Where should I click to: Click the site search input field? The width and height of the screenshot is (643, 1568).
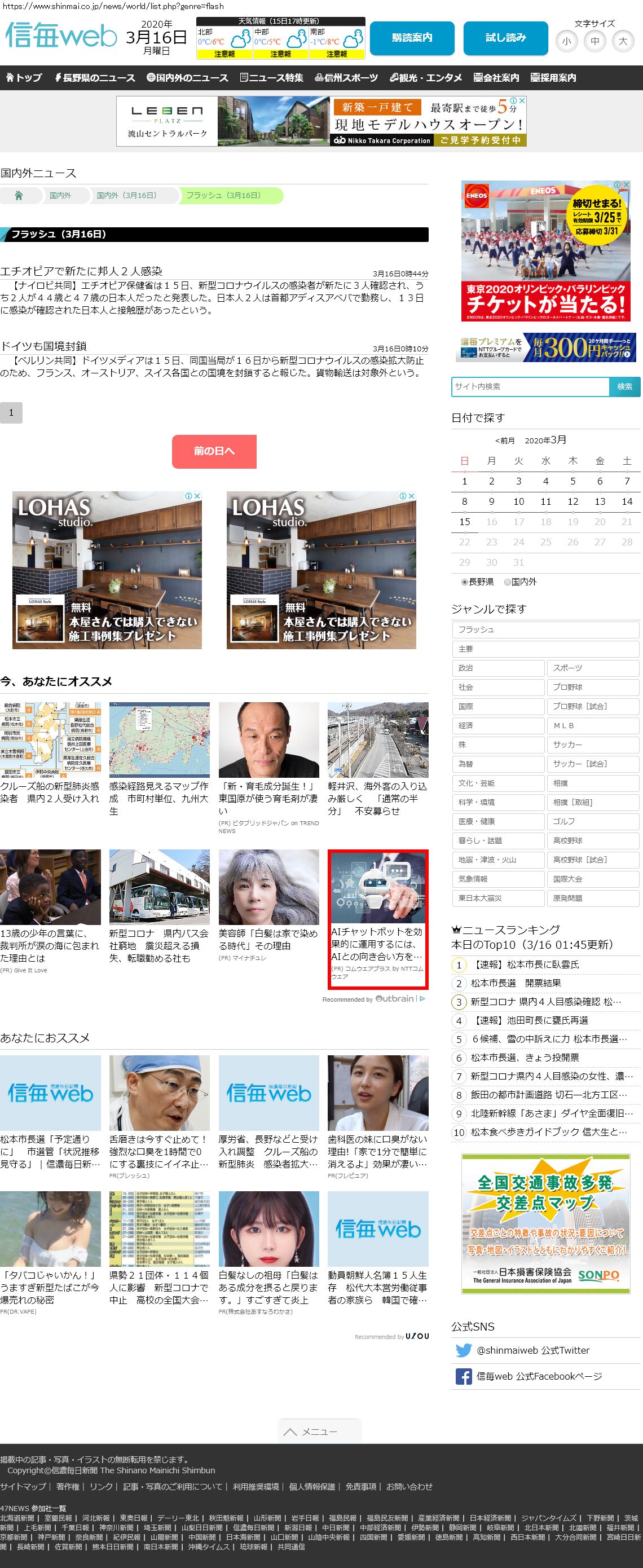point(530,386)
